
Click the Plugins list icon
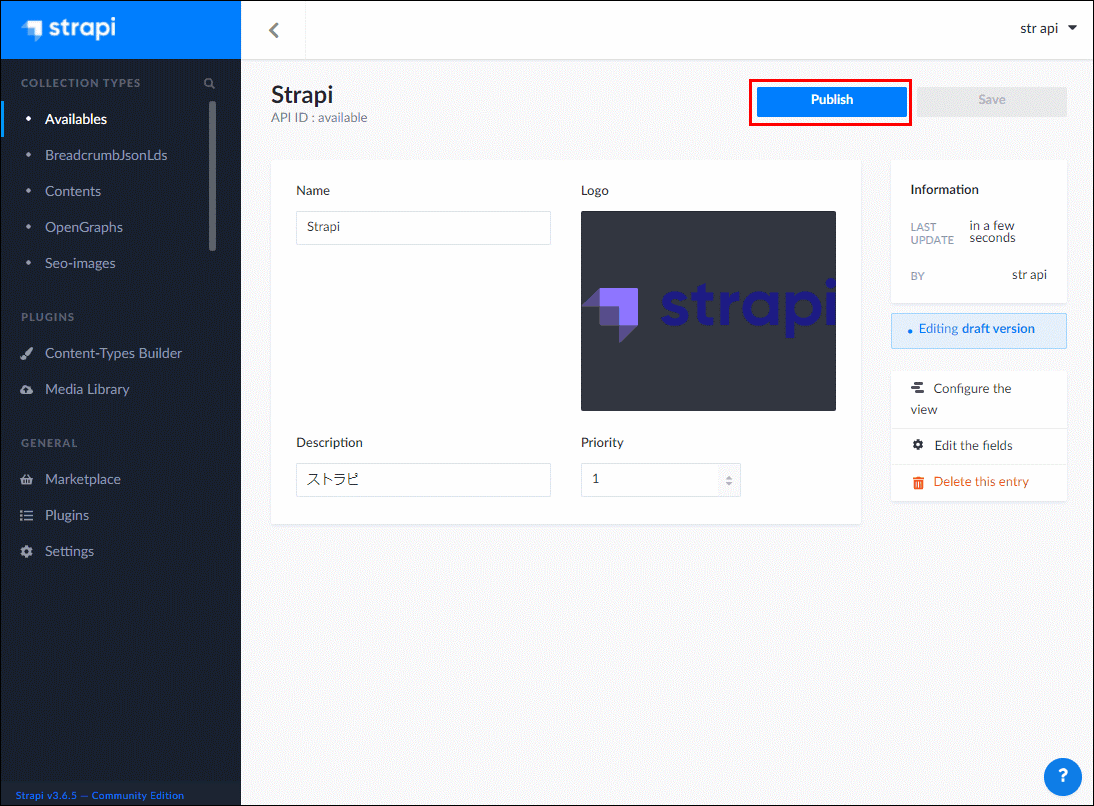pyautogui.click(x=27, y=516)
